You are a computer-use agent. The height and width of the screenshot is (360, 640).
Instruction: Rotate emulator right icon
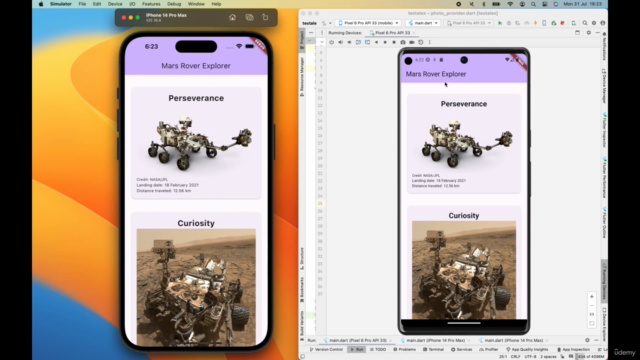click(x=367, y=42)
